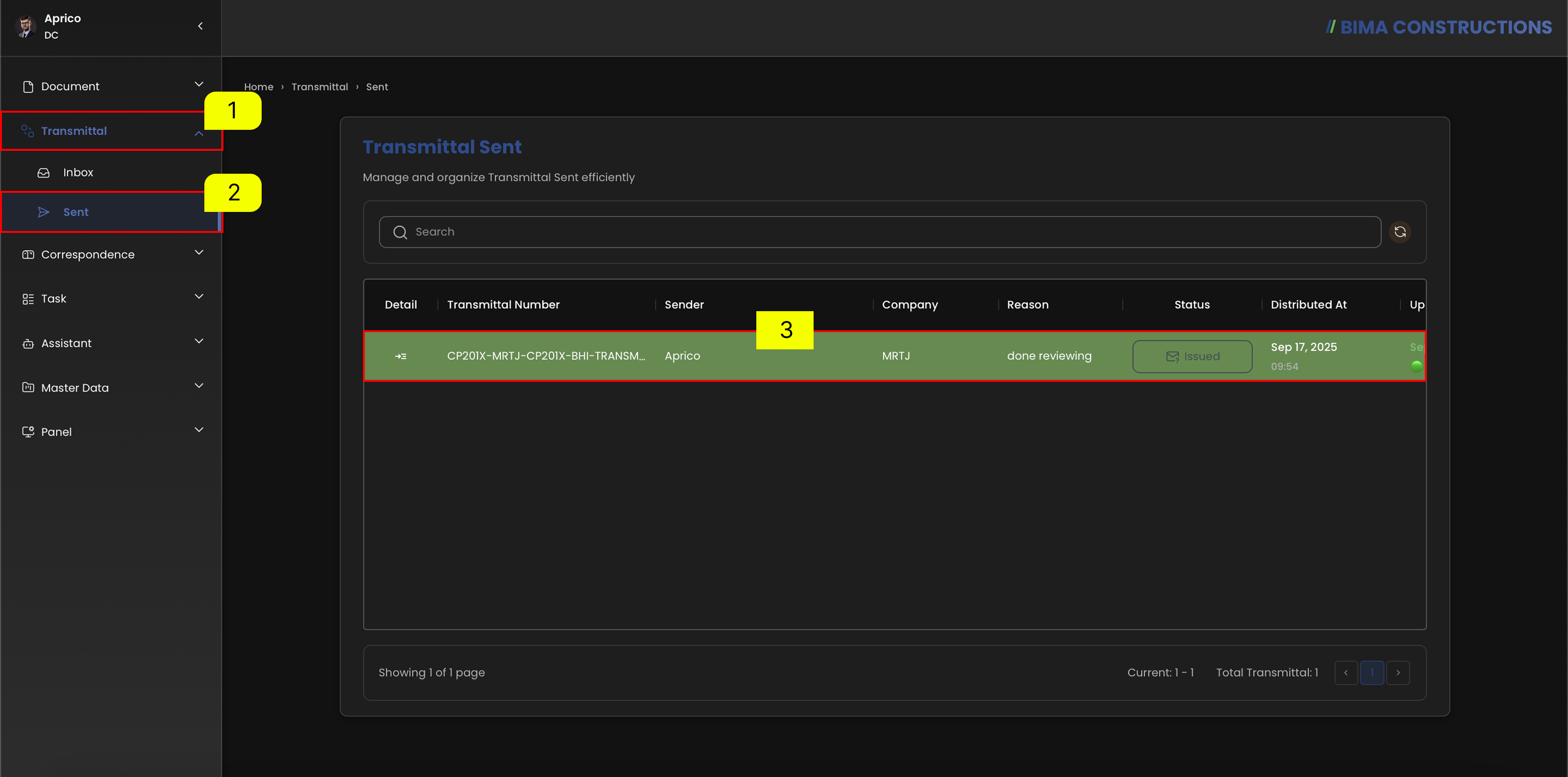
Task: Expand the Correspondence menu chevron
Action: coord(199,252)
